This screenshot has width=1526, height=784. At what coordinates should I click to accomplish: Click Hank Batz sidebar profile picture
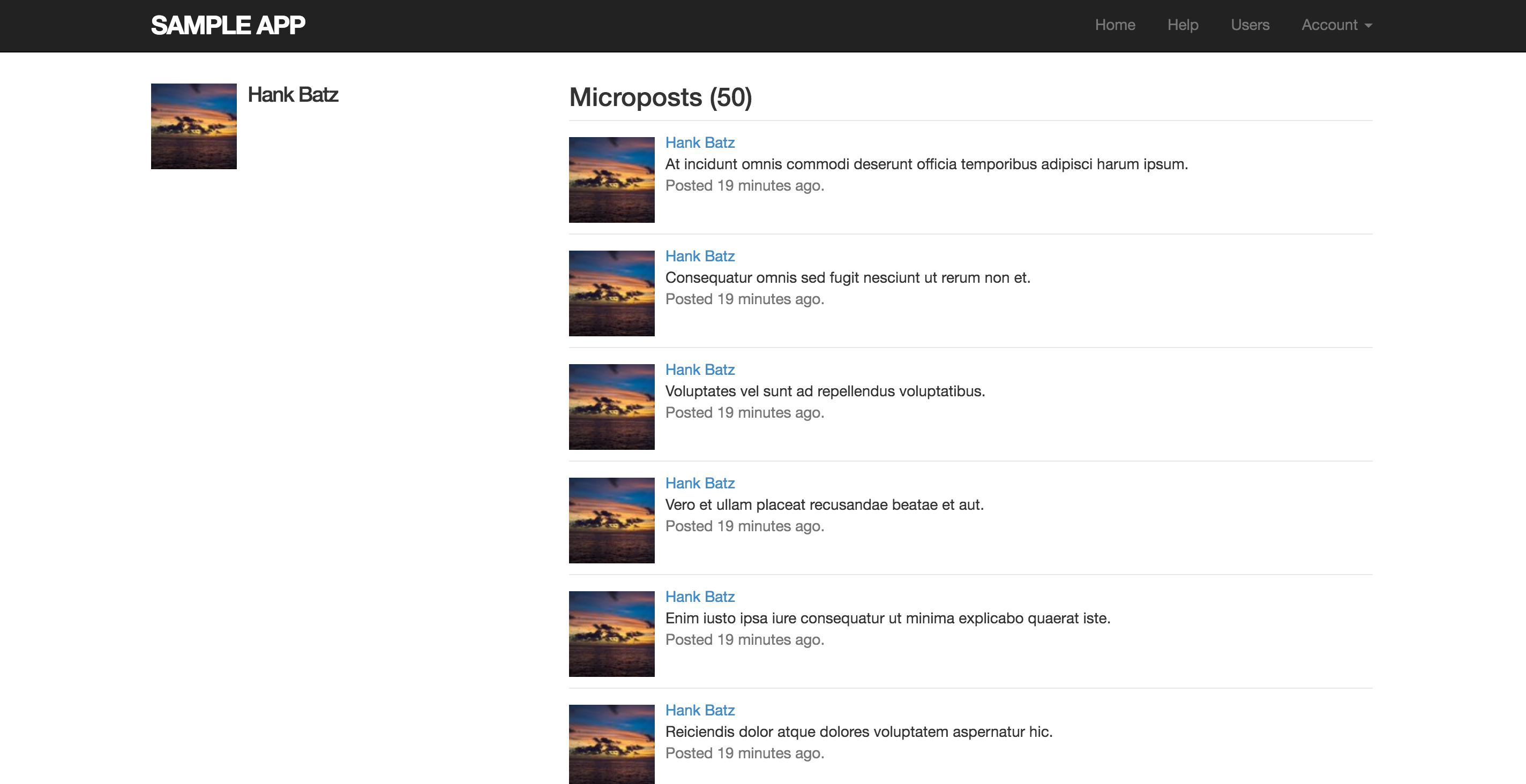click(x=194, y=126)
